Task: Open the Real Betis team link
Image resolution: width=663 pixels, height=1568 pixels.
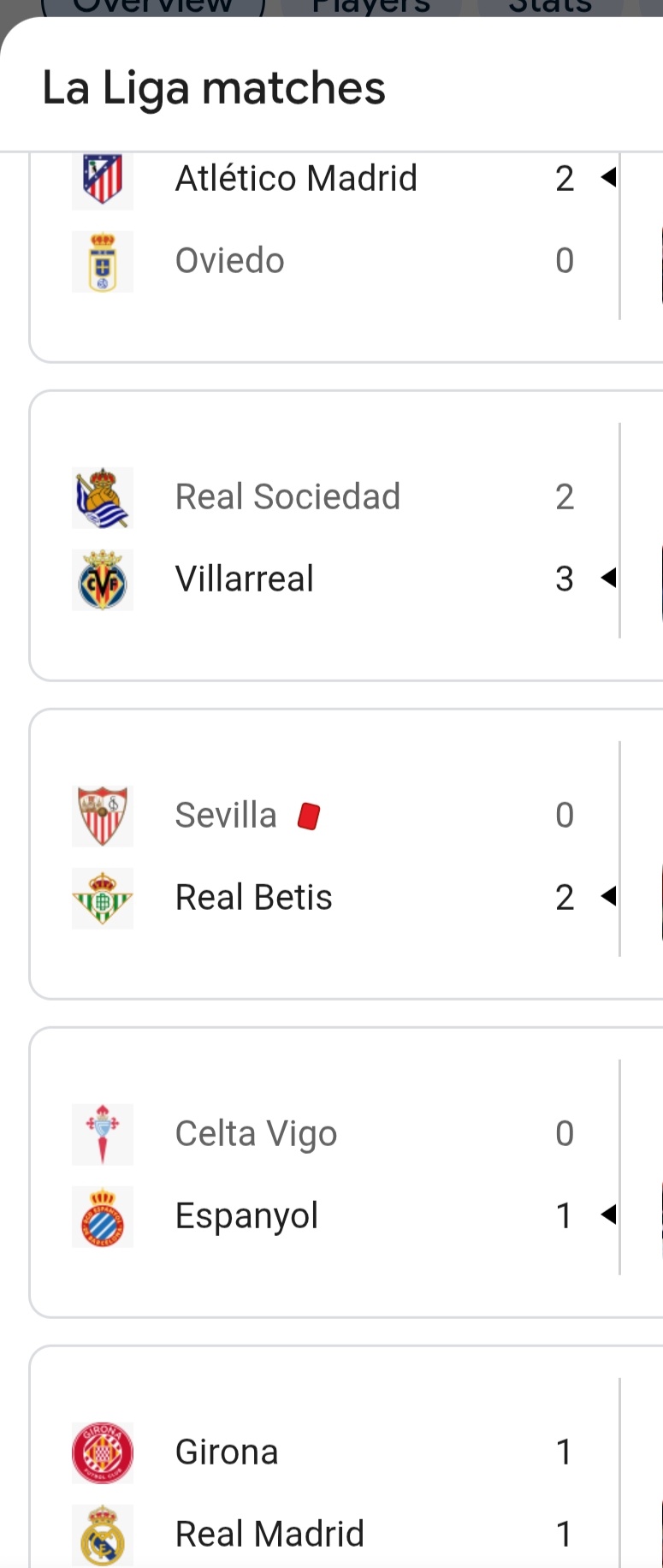Action: tap(254, 898)
